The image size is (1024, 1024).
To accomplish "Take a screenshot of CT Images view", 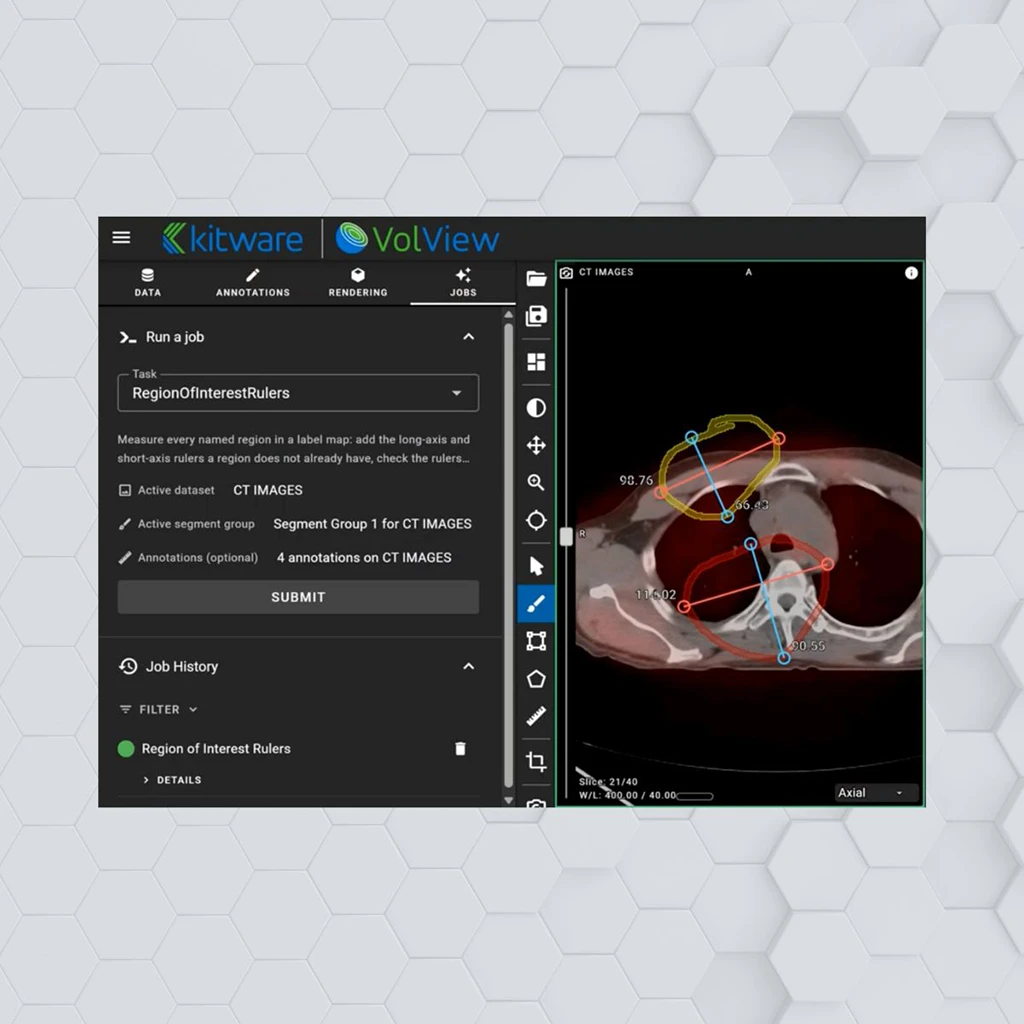I will (566, 272).
